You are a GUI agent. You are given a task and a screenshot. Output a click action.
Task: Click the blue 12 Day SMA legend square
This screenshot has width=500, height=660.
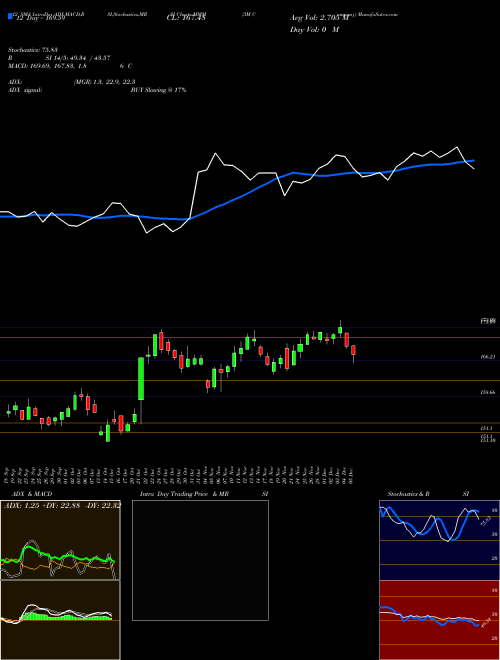pos(10,16)
